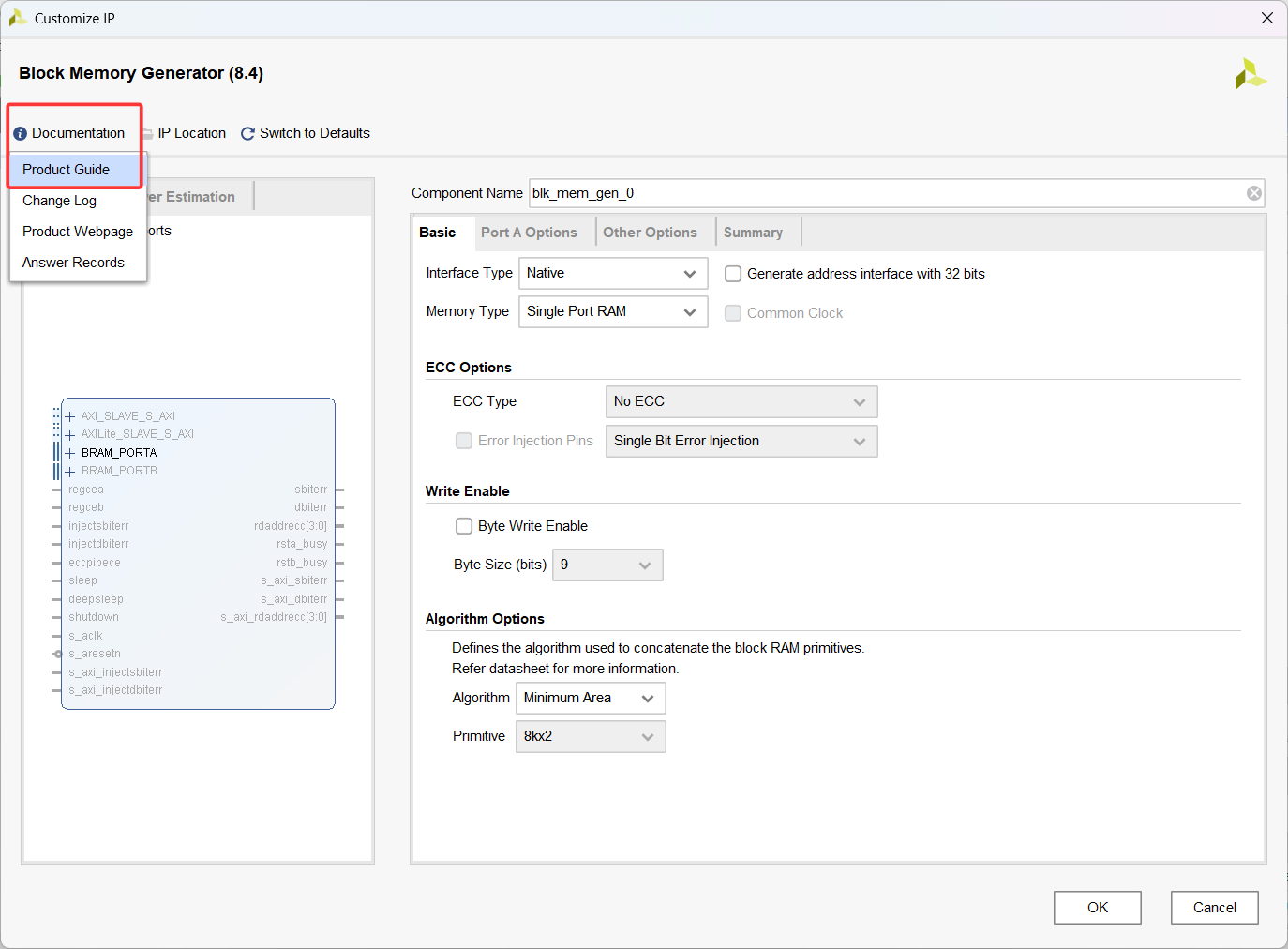Open the ECC Type dropdown
Viewport: 1288px width, 949px height.
tap(741, 402)
